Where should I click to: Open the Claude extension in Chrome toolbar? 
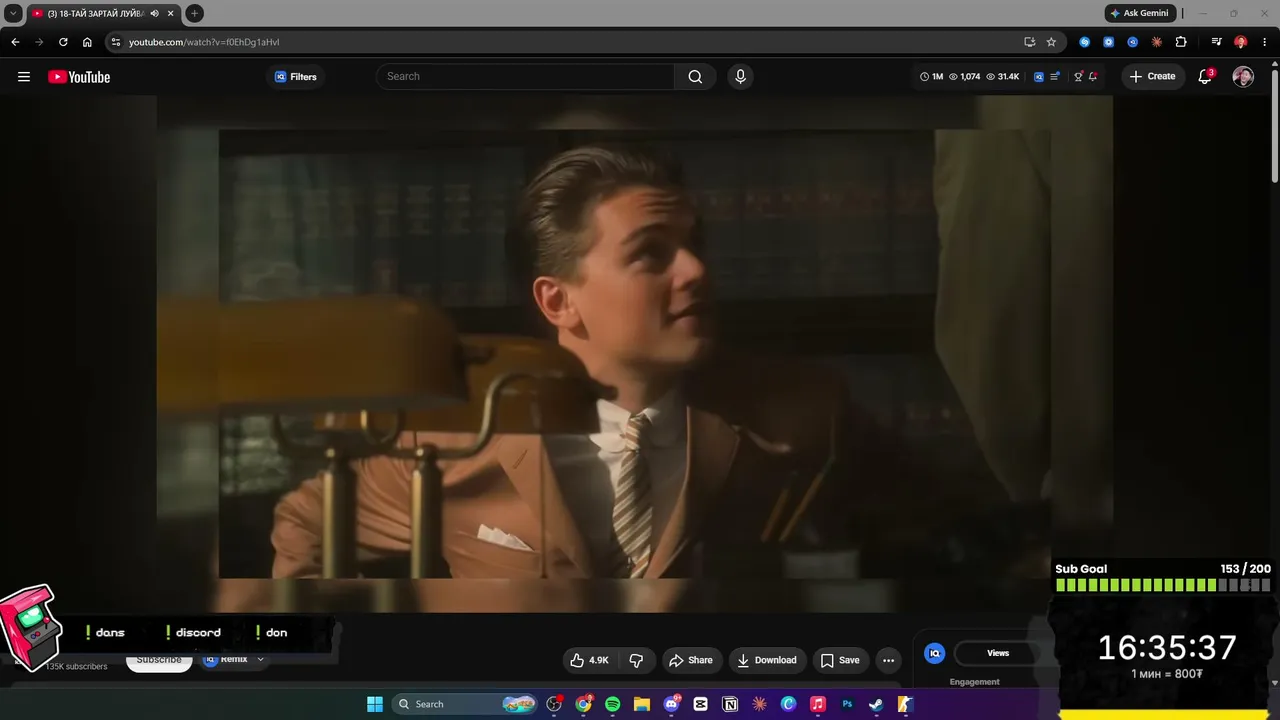click(1157, 42)
